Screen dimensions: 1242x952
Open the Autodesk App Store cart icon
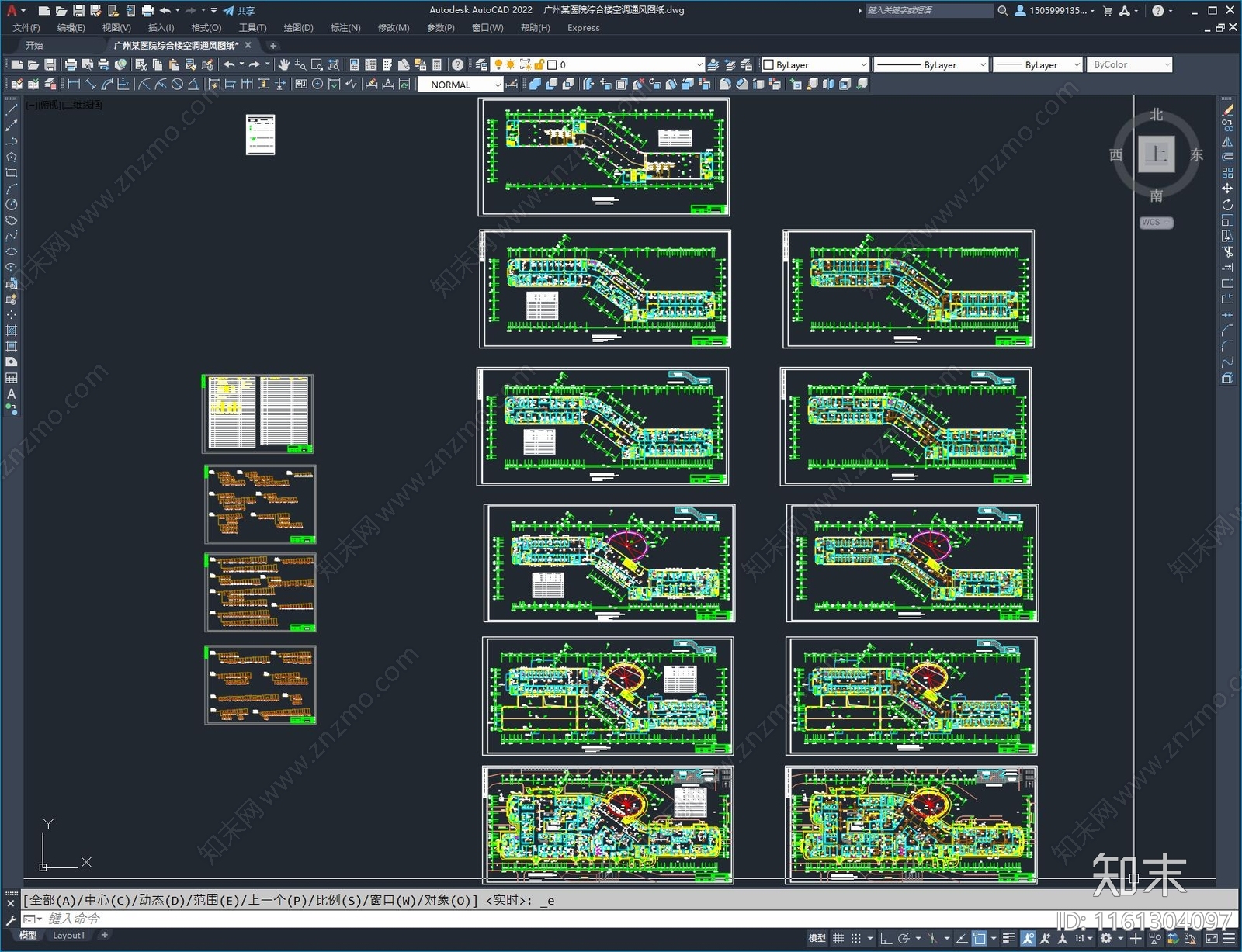[x=1108, y=11]
